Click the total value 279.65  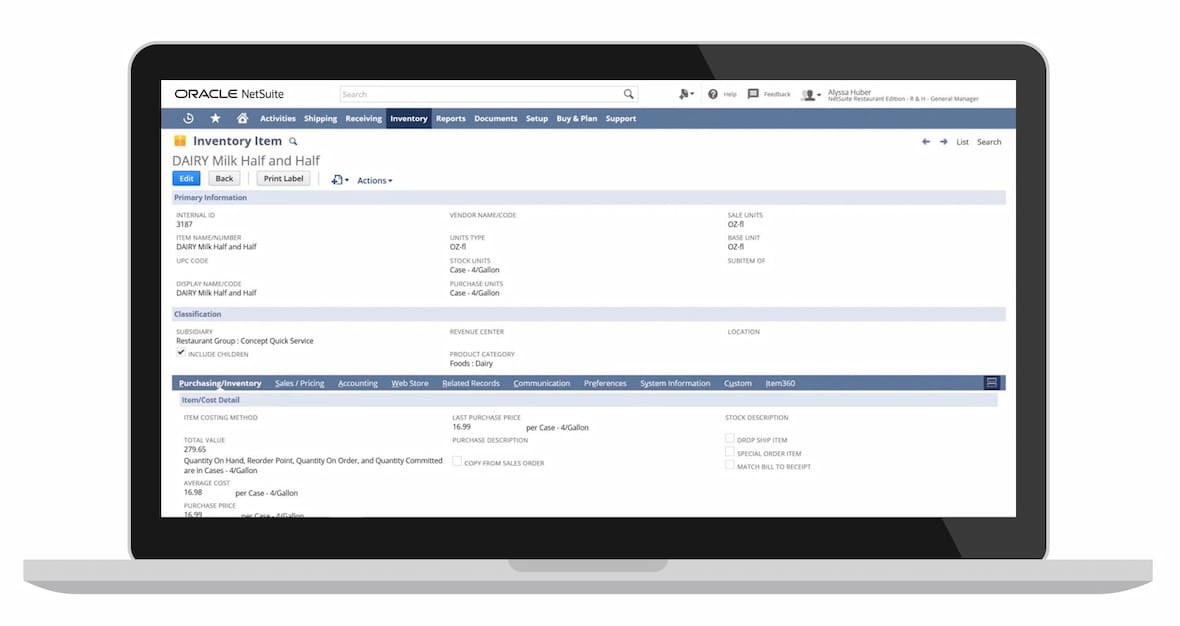pyautogui.click(x=195, y=449)
